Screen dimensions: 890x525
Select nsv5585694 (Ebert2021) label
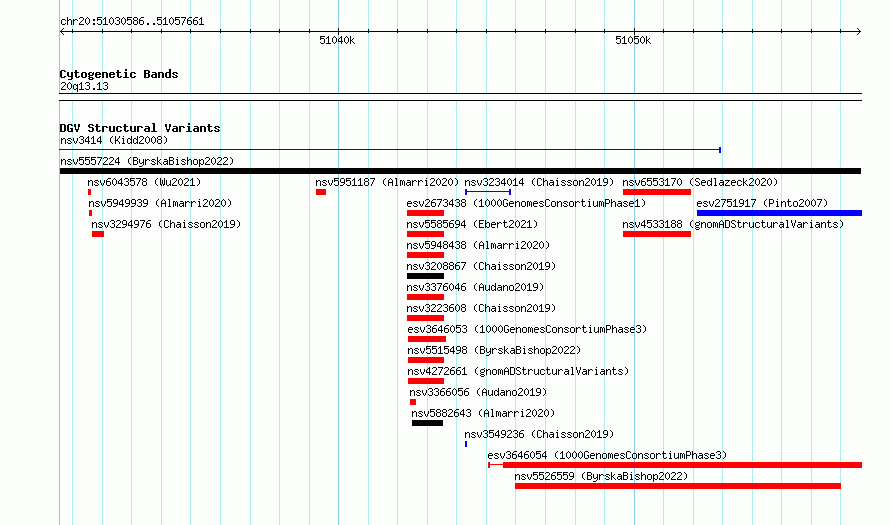[x=472, y=224]
